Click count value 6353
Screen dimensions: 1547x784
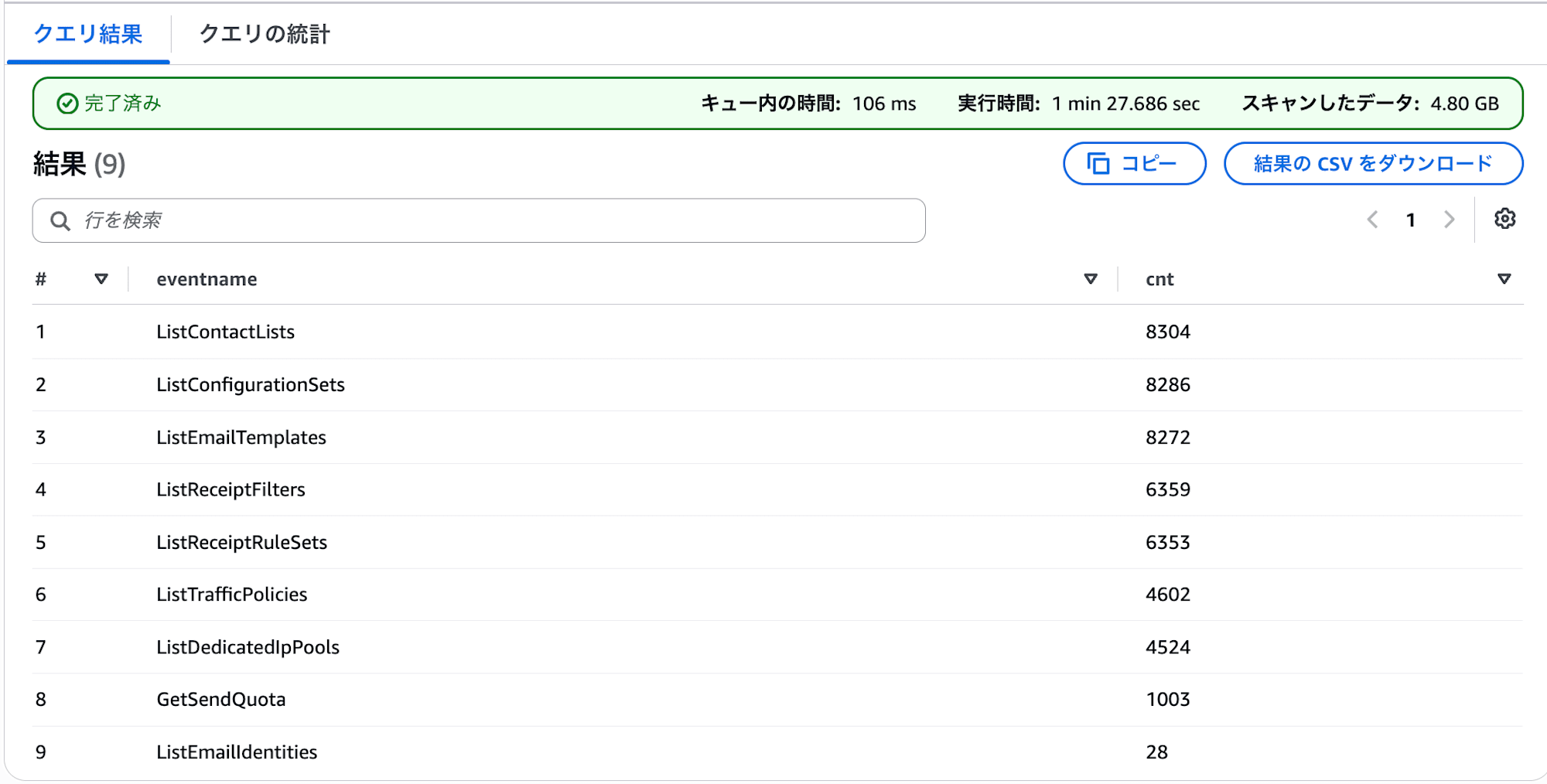[x=1168, y=543]
